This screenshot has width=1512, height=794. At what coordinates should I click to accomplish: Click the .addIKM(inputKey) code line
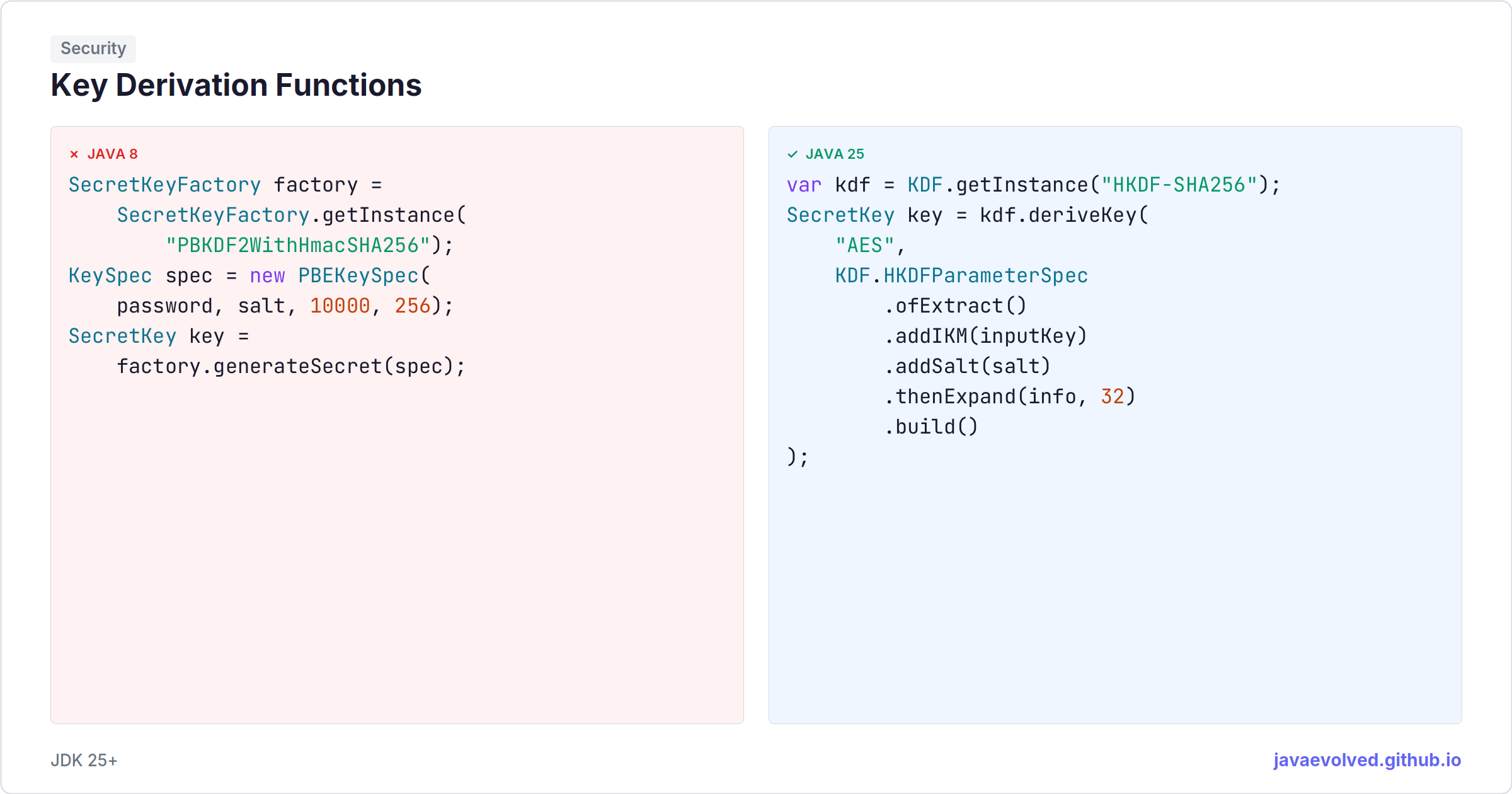point(985,336)
